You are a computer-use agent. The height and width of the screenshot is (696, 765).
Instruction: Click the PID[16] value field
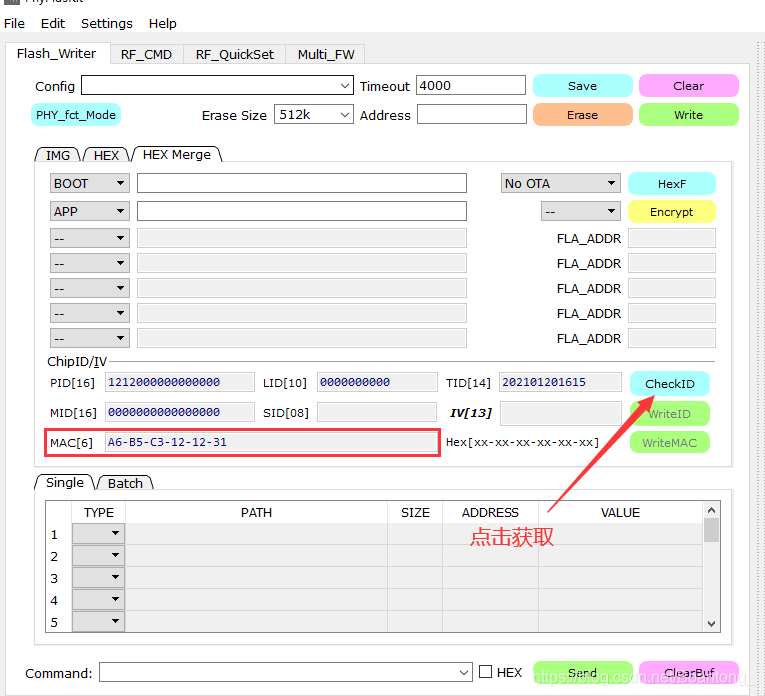180,382
